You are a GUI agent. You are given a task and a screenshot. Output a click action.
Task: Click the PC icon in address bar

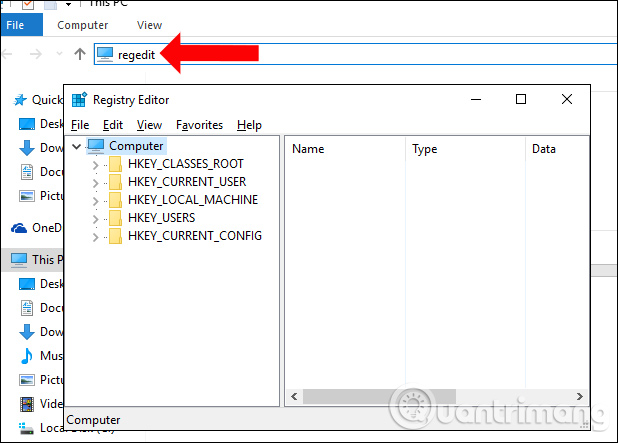click(x=105, y=54)
